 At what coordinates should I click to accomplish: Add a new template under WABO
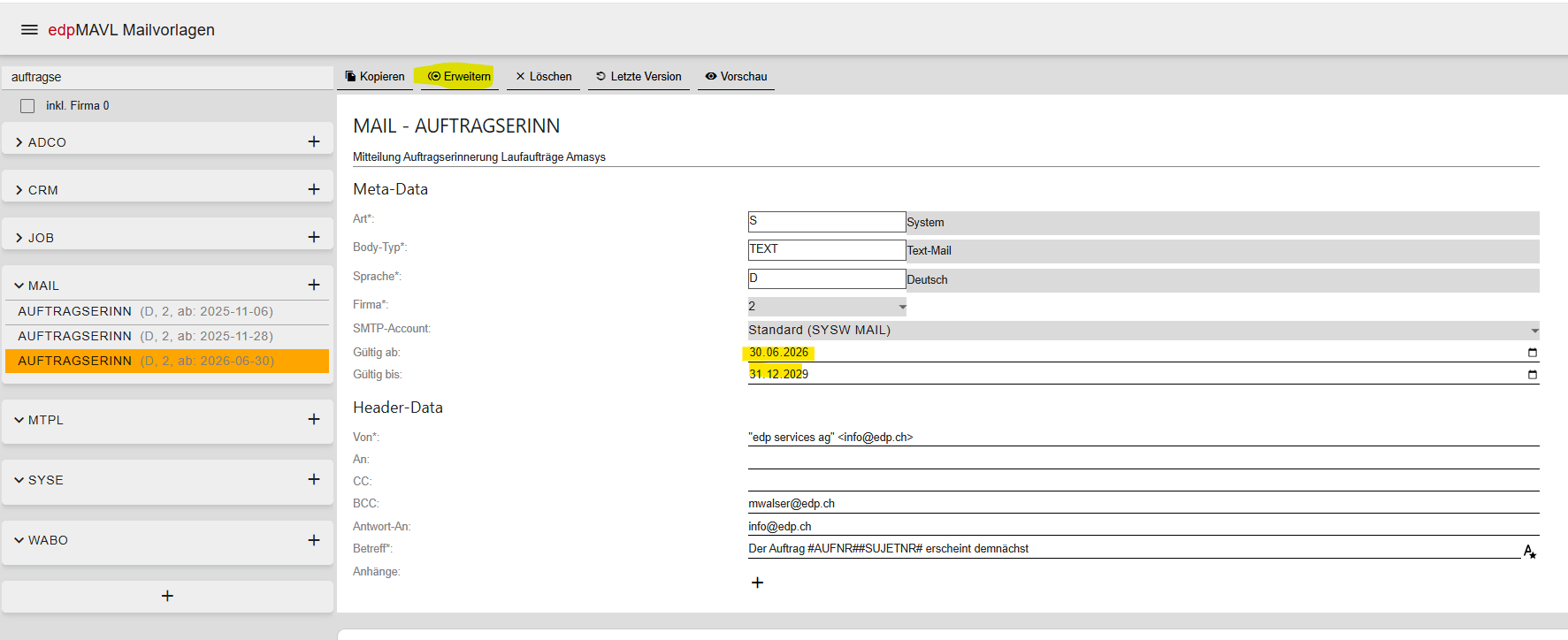pyautogui.click(x=314, y=539)
